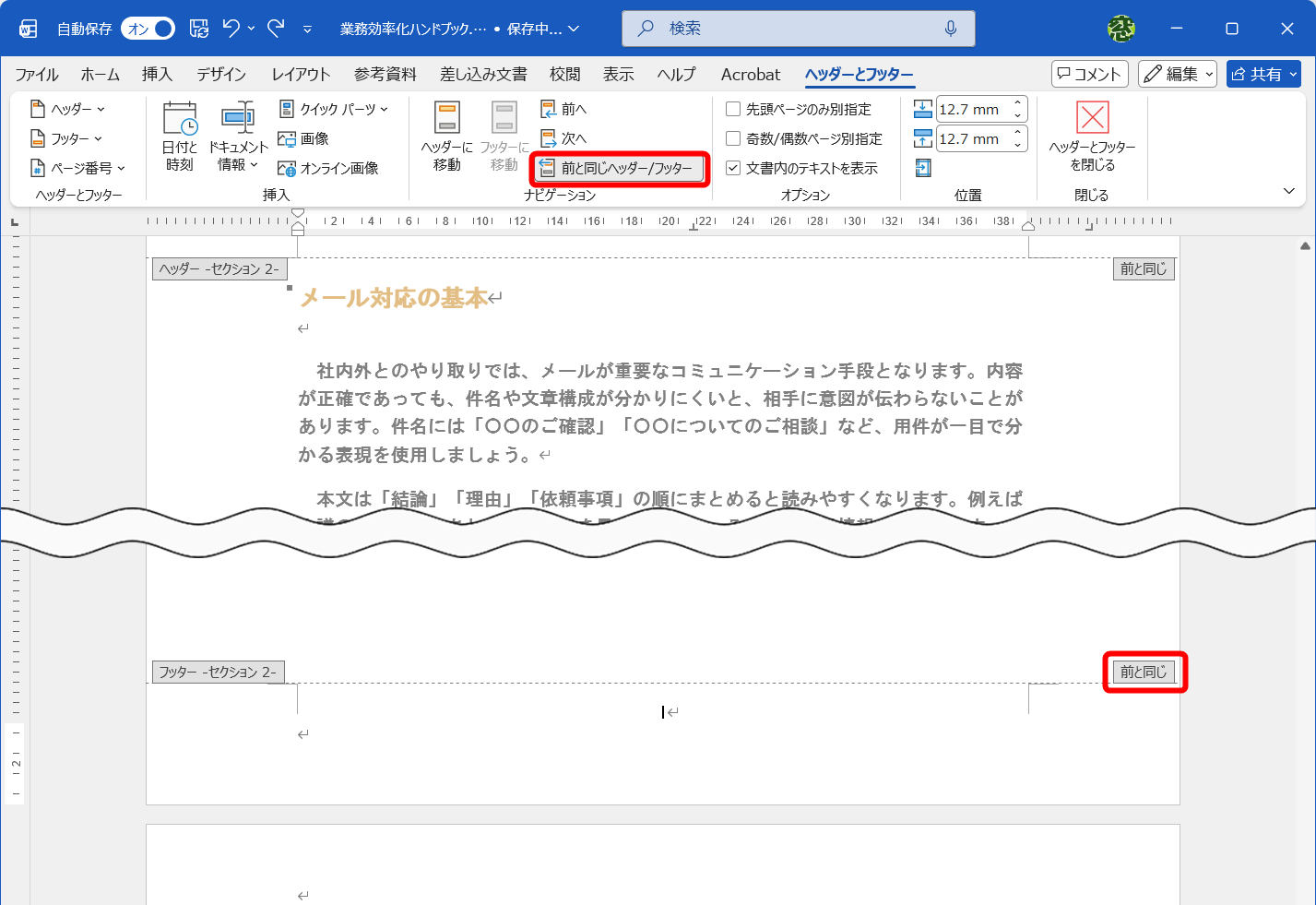Switch to the ヘルプ tab
1316x905 pixels.
tap(677, 74)
